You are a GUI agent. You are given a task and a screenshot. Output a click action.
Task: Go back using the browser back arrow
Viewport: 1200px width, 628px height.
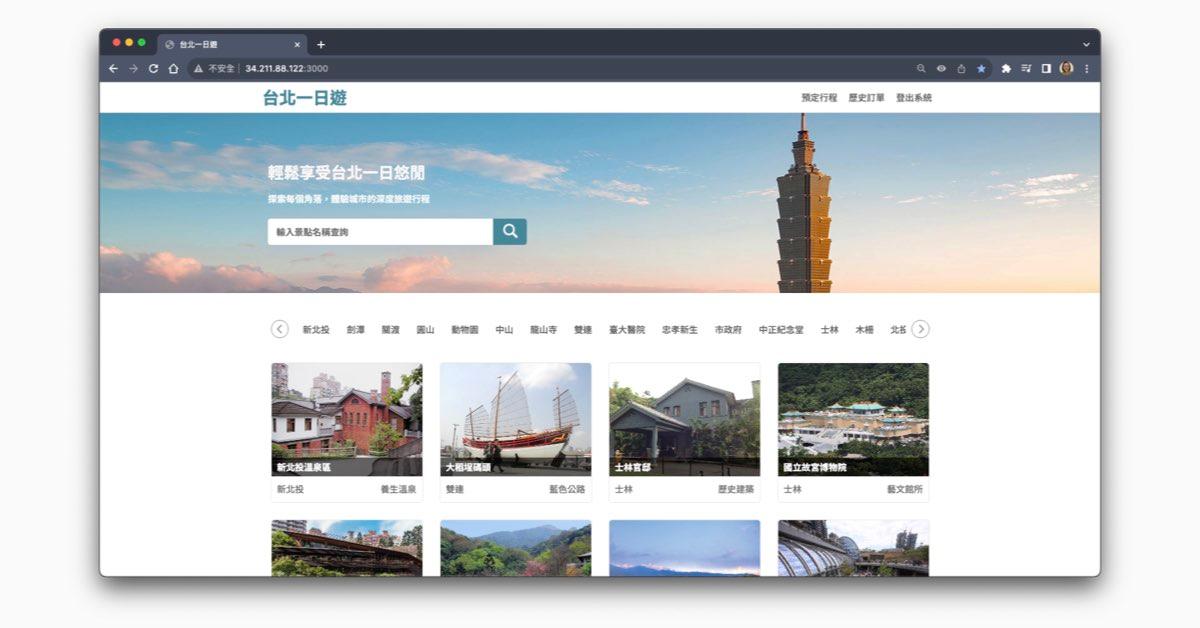tap(113, 68)
